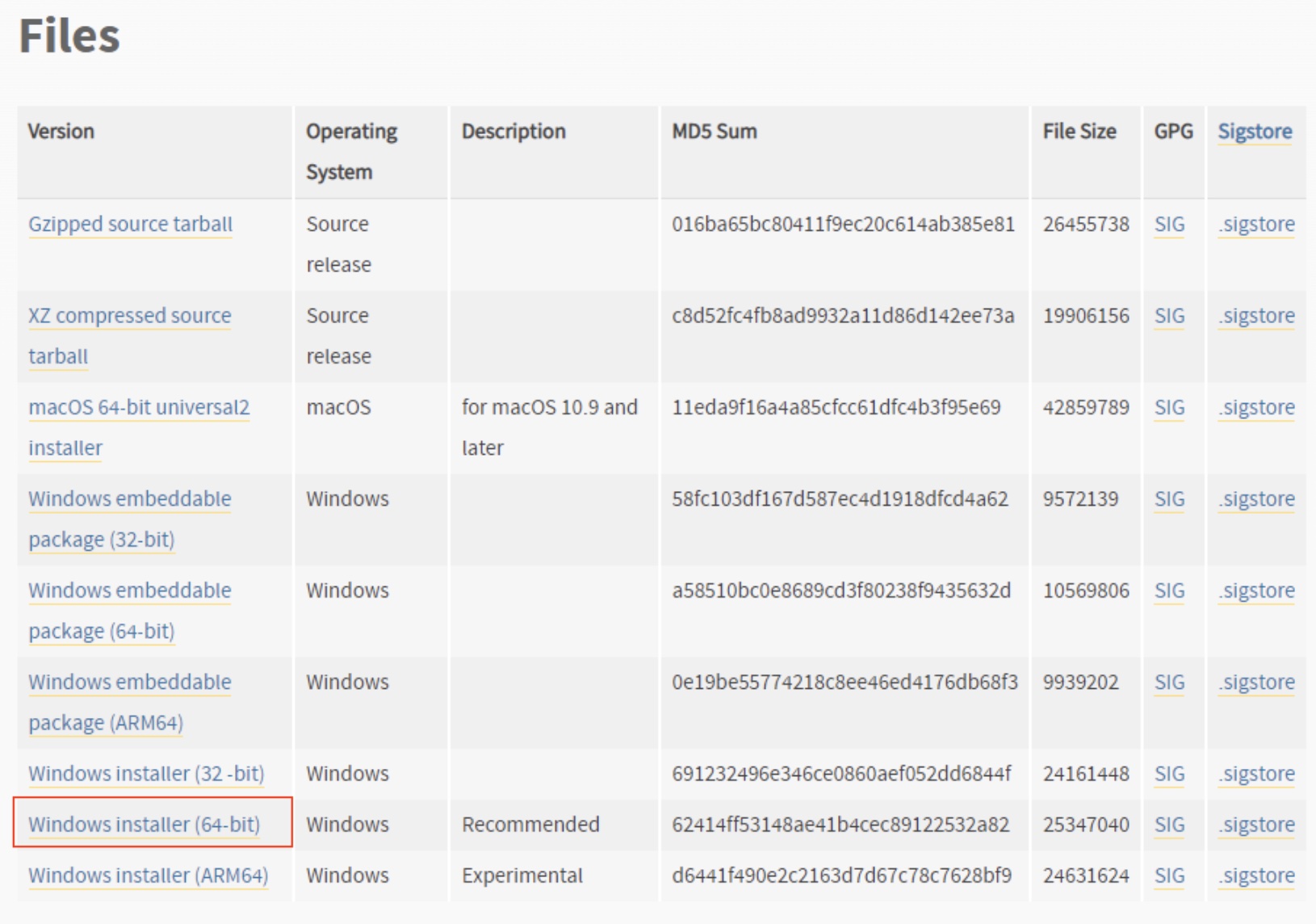Click file size 25347040

(x=1086, y=825)
